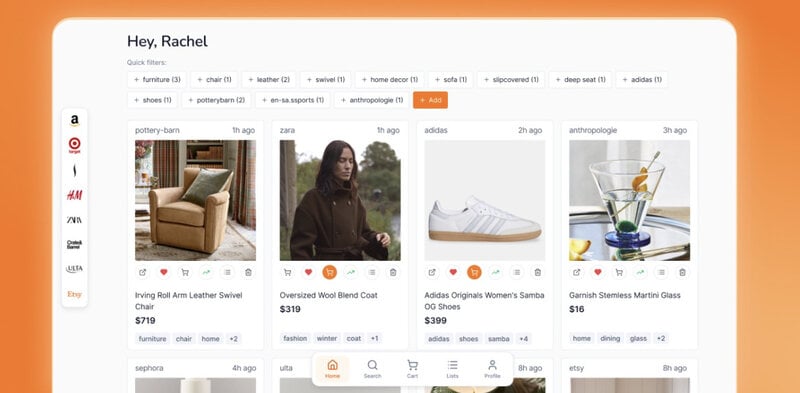This screenshot has width=800, height=393.
Task: Open the wool coat product image
Action: point(340,201)
